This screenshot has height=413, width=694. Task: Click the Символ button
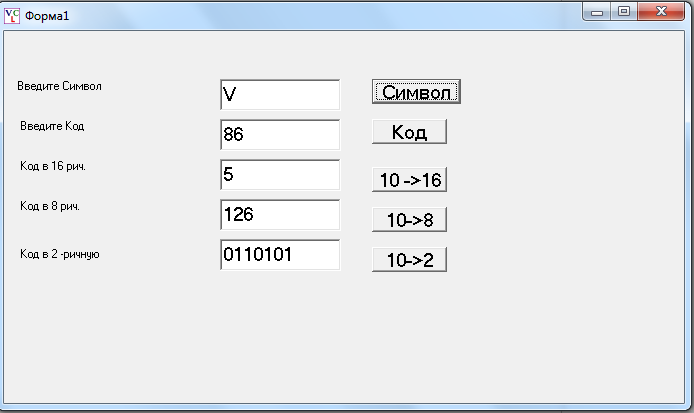click(416, 92)
